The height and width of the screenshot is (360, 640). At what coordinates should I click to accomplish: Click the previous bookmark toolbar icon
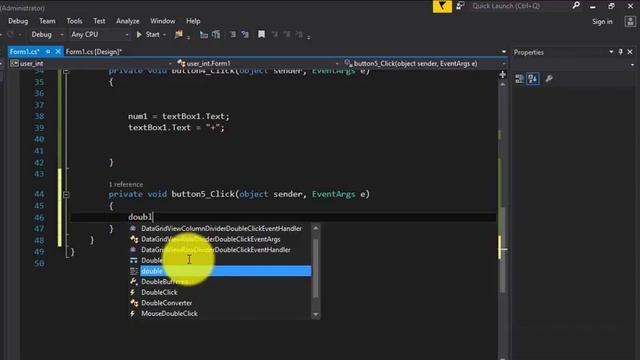point(275,35)
